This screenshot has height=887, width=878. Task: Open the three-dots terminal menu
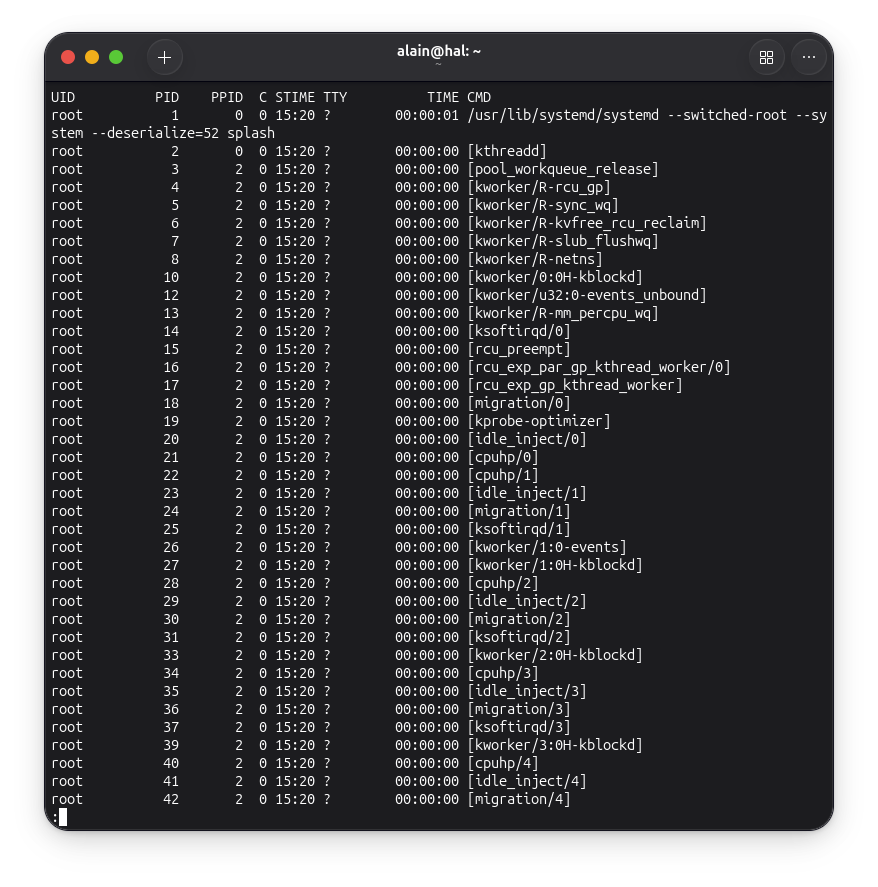pyautogui.click(x=809, y=57)
